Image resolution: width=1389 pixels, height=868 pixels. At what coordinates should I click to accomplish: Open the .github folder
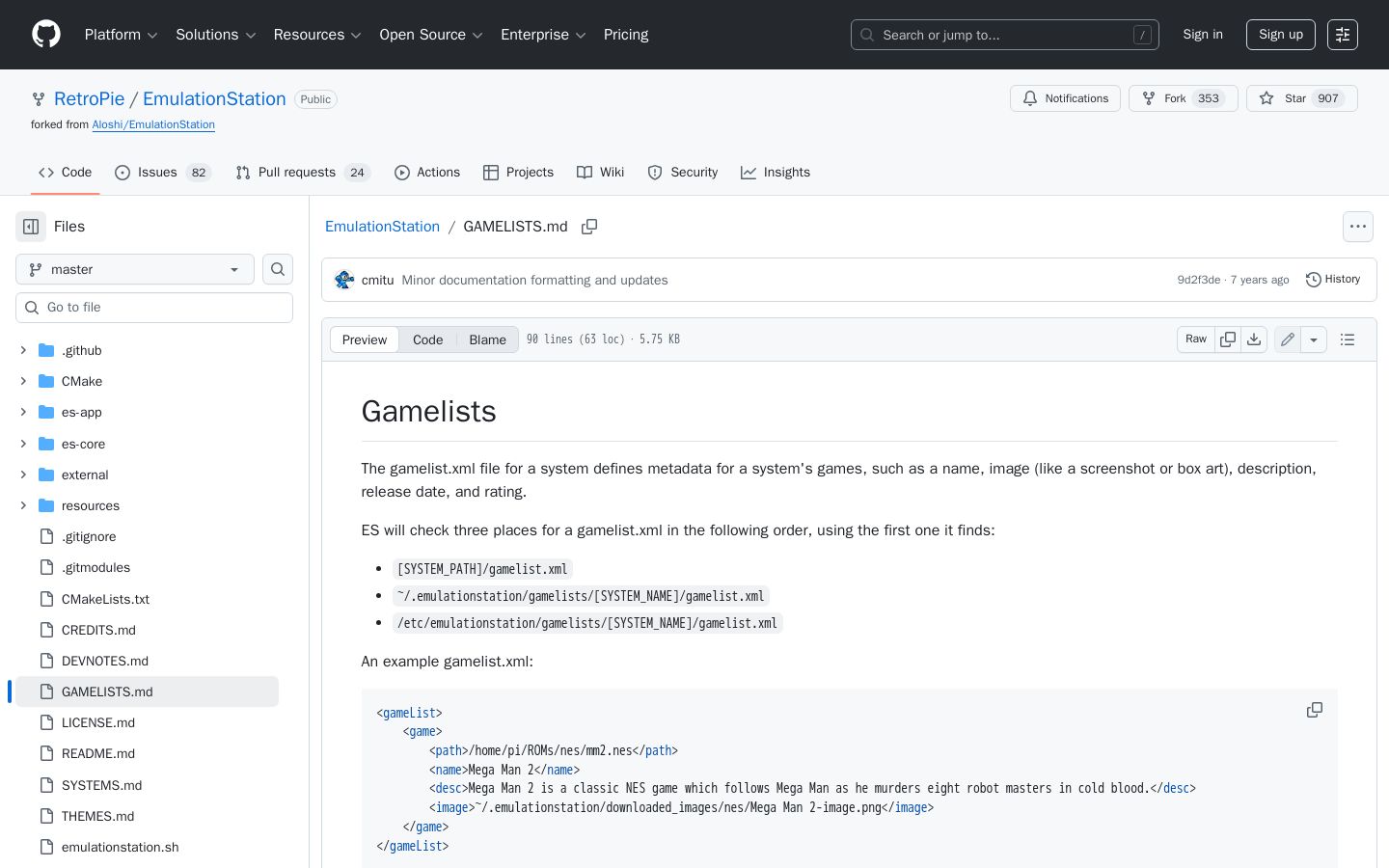pos(81,350)
